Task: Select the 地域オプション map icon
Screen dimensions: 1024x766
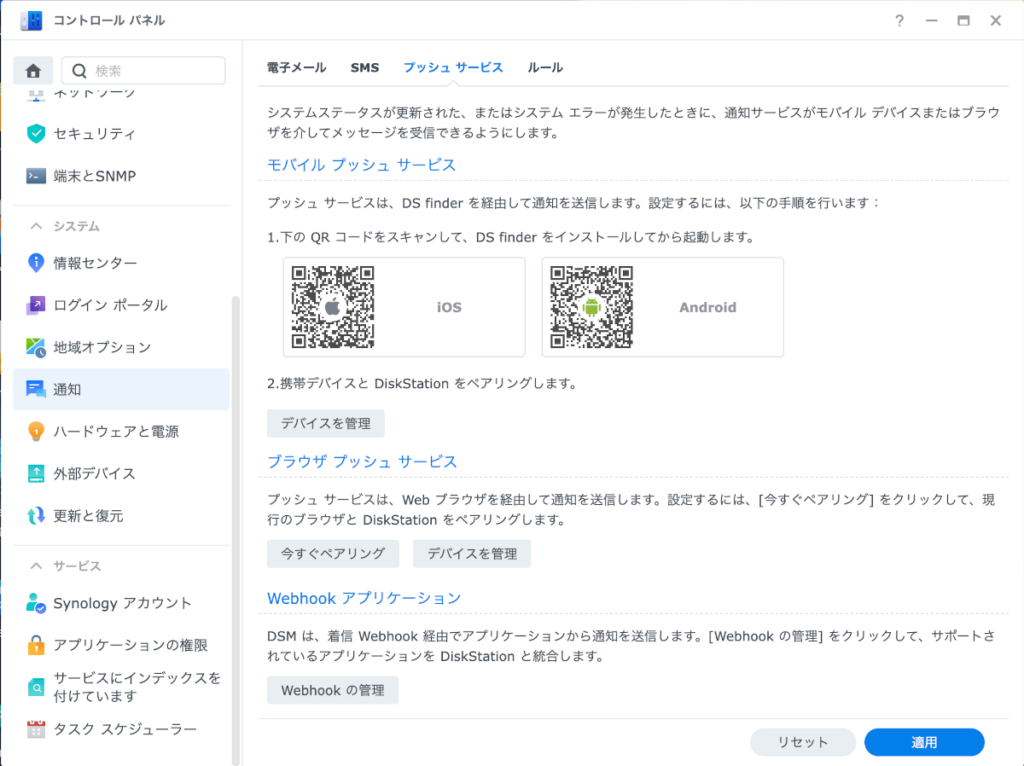Action: click(x=36, y=347)
